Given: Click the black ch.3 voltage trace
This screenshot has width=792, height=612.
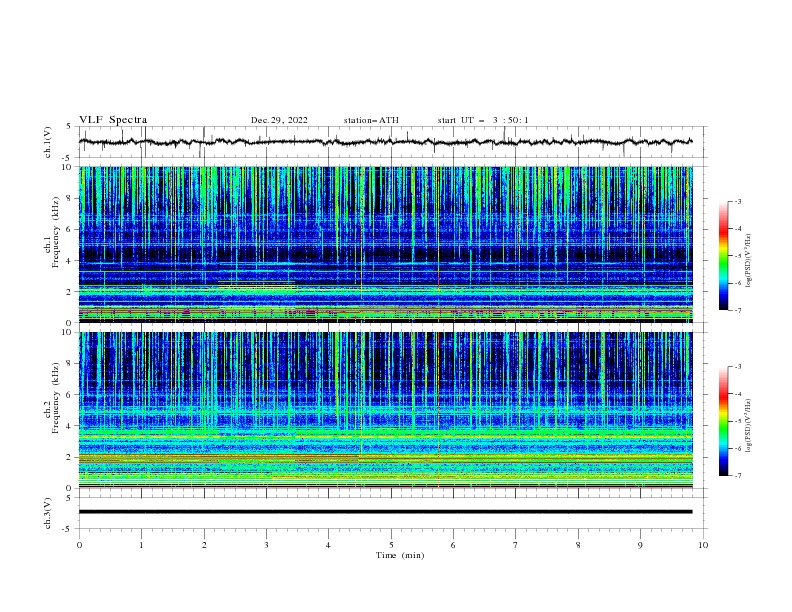Looking at the screenshot, I should click(385, 512).
